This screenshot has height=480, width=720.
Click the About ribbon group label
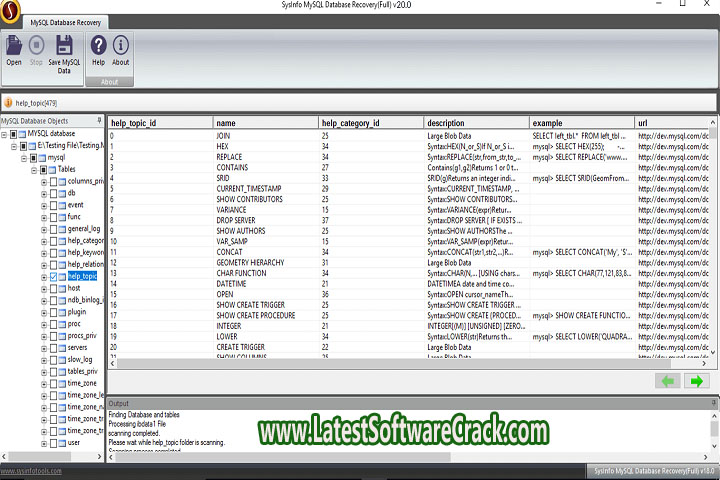tap(109, 82)
